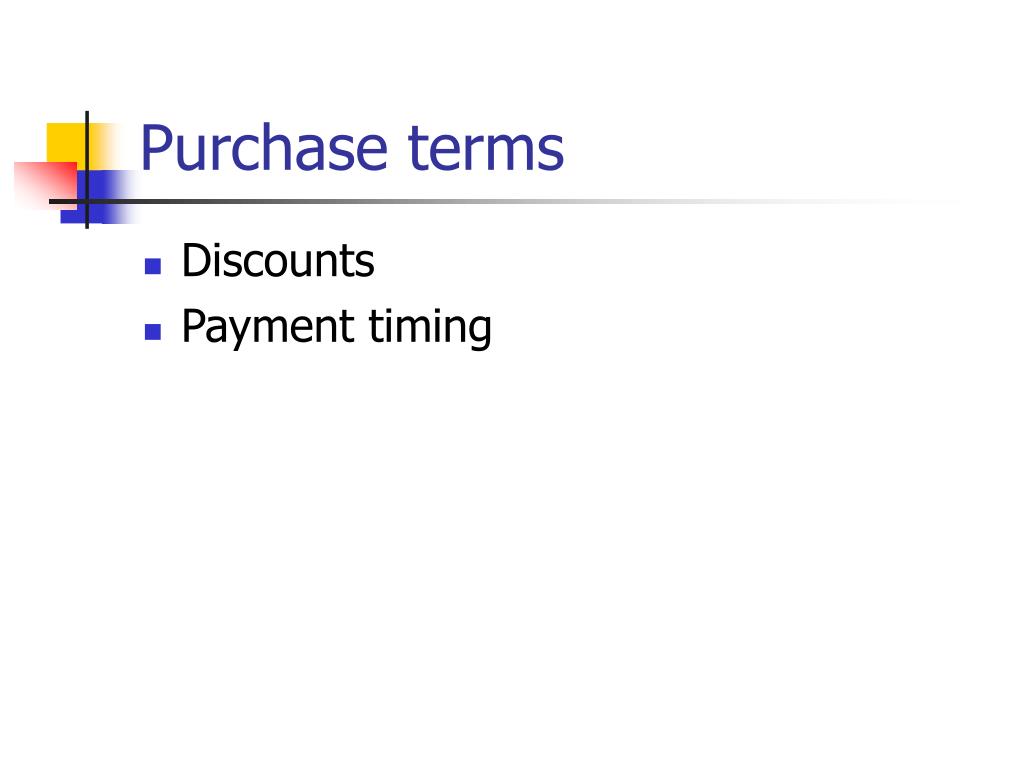Screen dimensions: 1024x768
Task: Click the capital "D" of "Discounts"
Action: 196,261
